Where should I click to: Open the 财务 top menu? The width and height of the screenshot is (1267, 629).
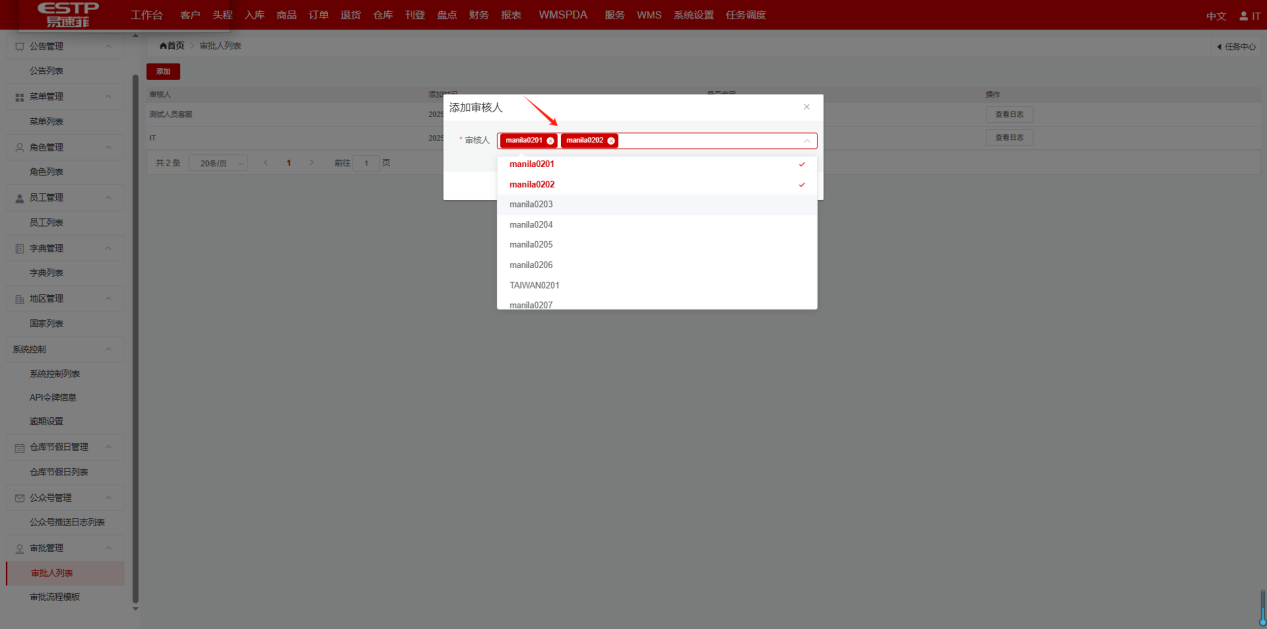click(x=478, y=16)
